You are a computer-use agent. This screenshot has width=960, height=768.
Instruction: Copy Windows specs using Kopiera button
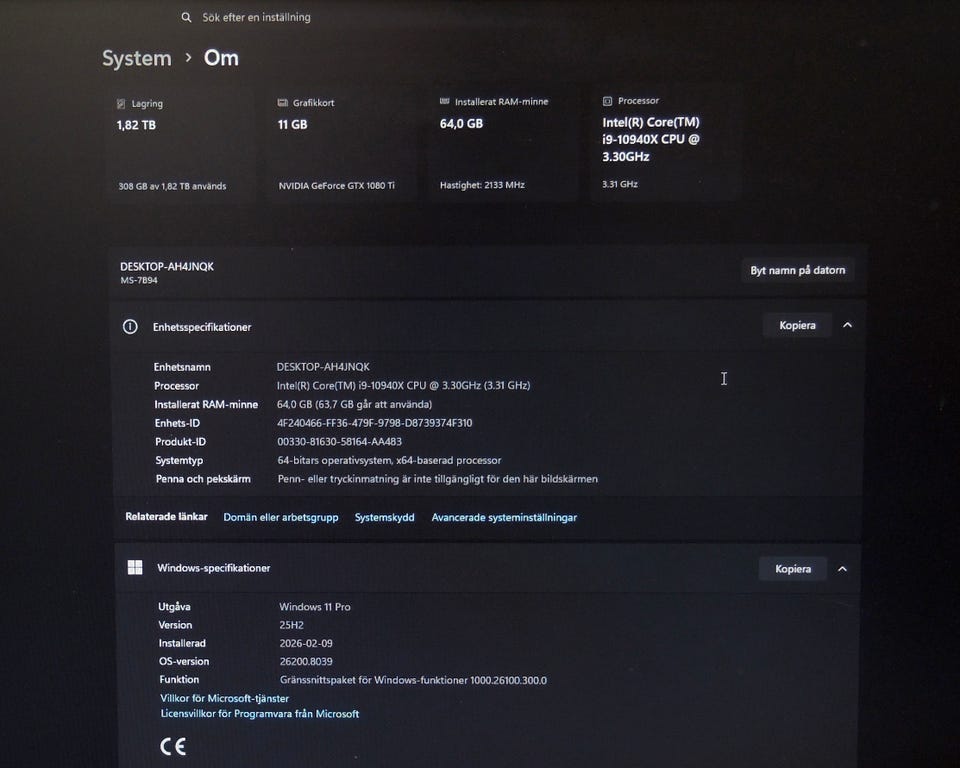[792, 569]
